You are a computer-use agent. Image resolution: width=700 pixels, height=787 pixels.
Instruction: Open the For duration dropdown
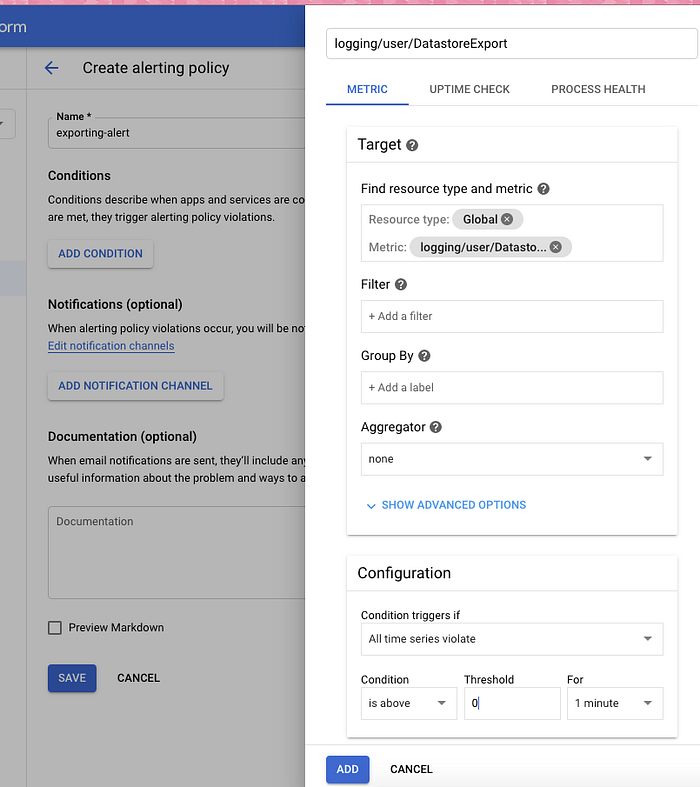tap(614, 703)
